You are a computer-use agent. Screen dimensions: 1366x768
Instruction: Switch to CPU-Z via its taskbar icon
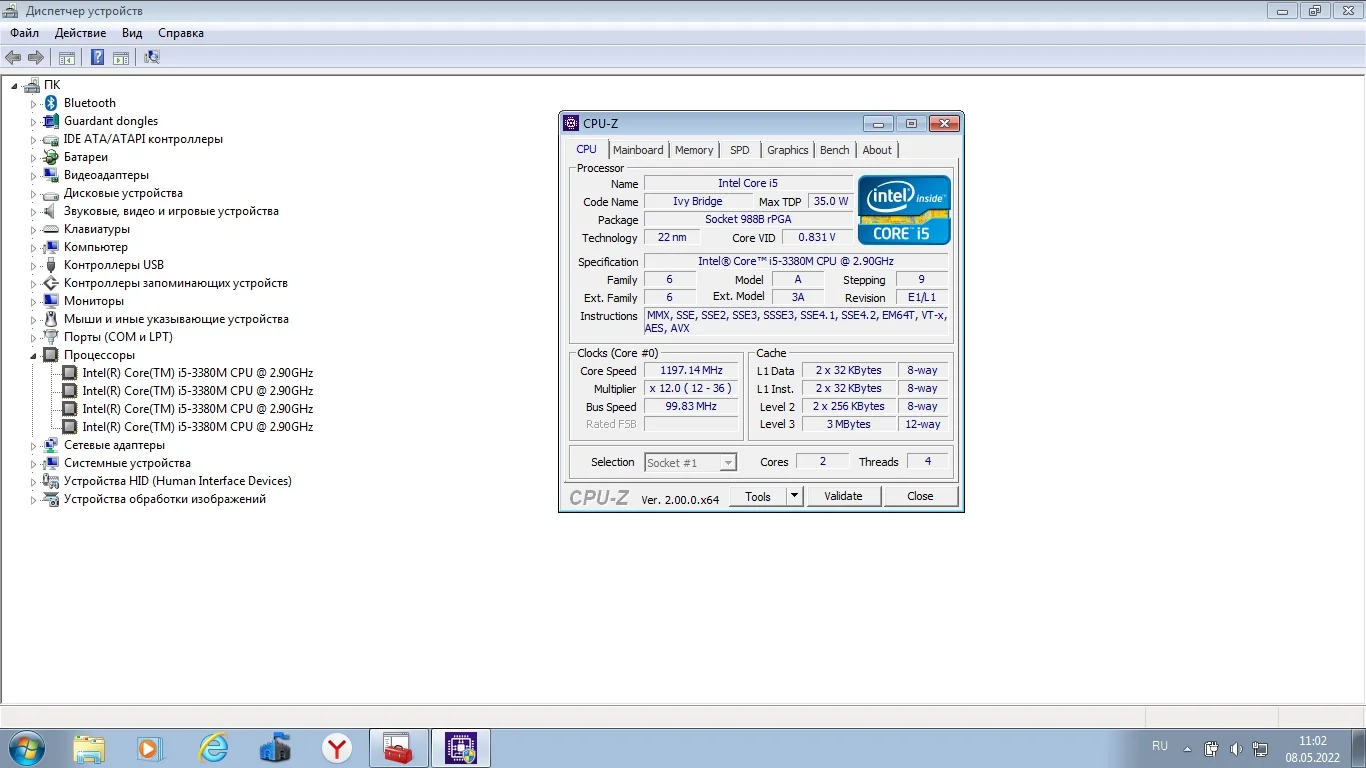461,748
